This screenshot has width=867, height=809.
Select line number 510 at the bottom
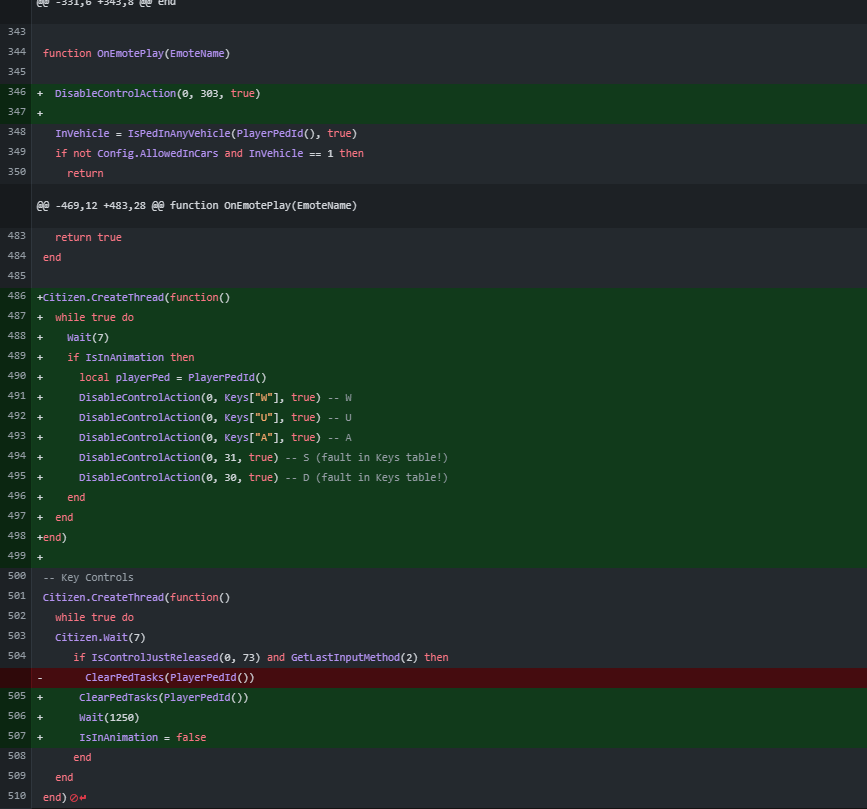tap(16, 797)
